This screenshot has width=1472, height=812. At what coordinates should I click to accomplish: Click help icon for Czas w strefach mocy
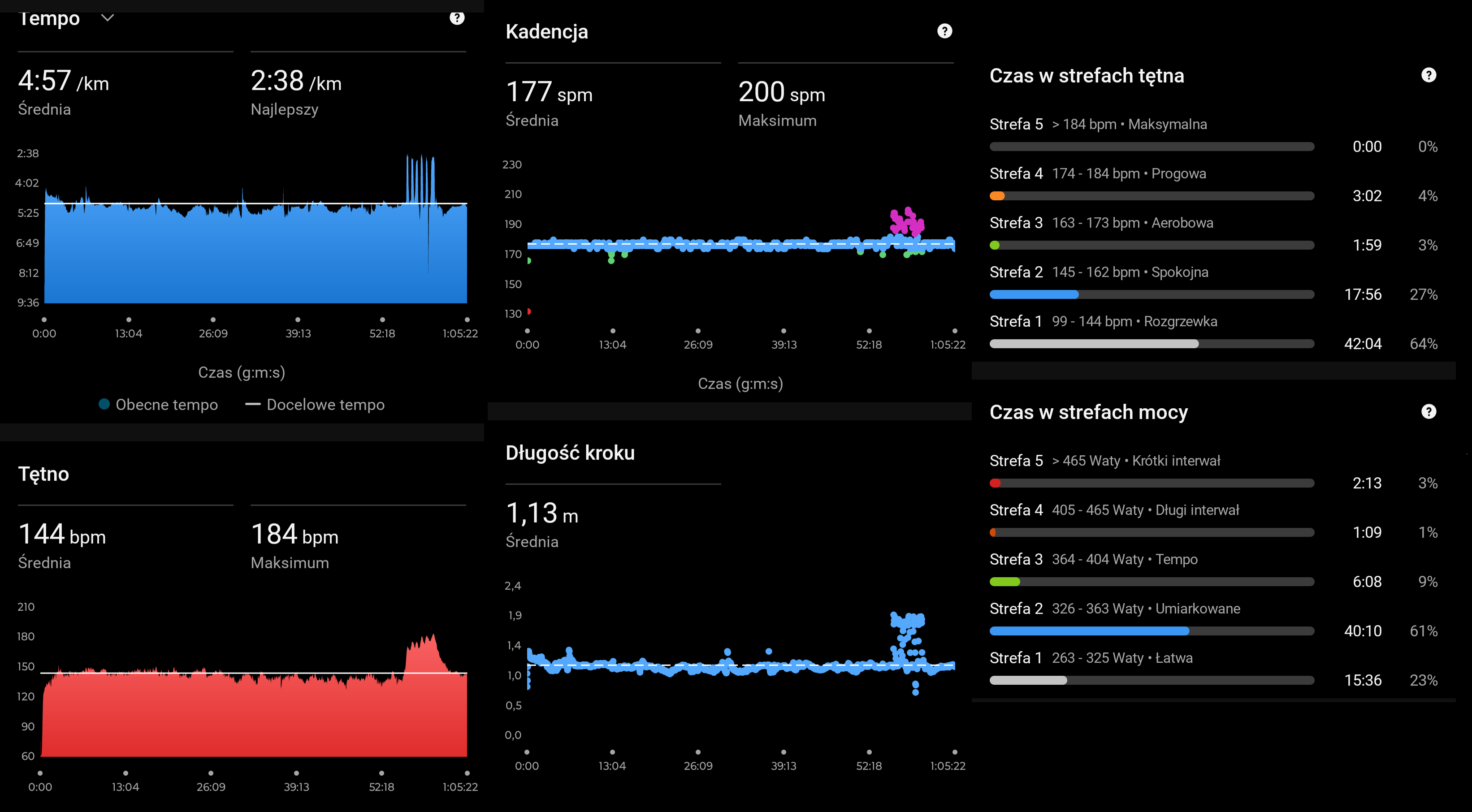[1428, 411]
